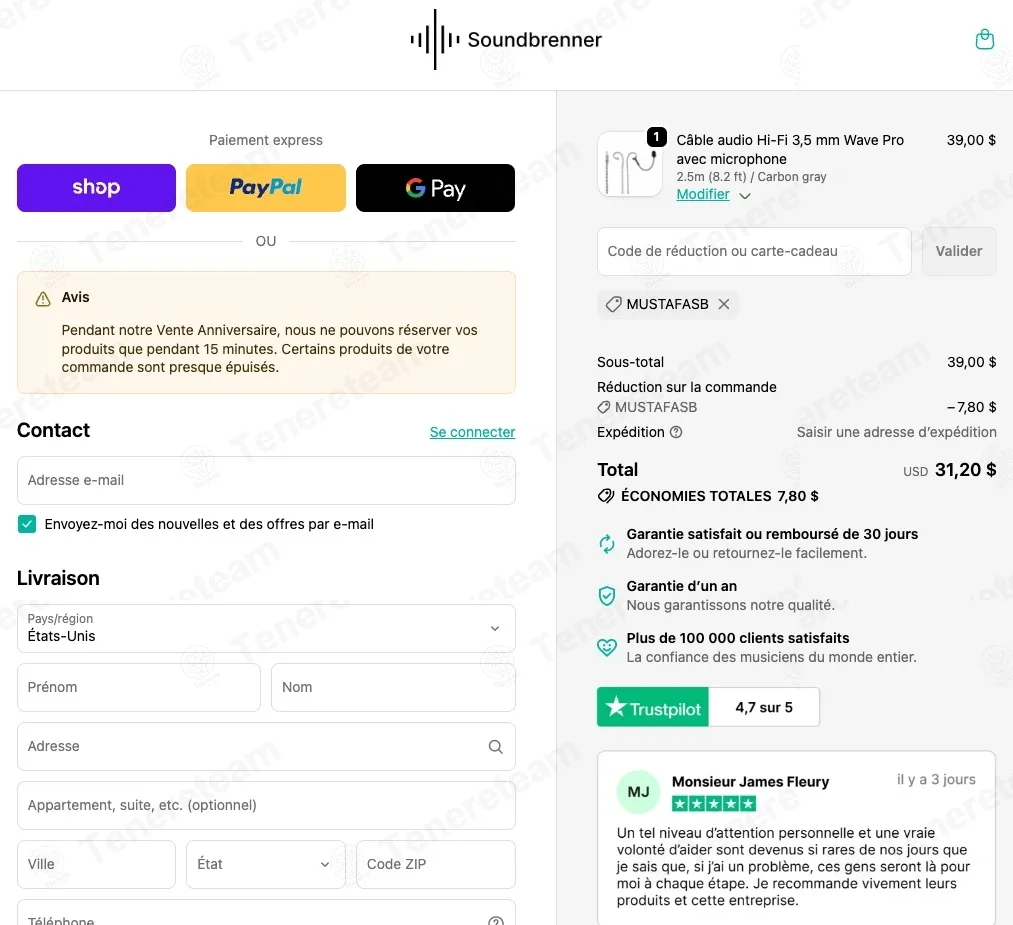The height and width of the screenshot is (925, 1013).
Task: Click the Valider discount button
Action: [959, 251]
